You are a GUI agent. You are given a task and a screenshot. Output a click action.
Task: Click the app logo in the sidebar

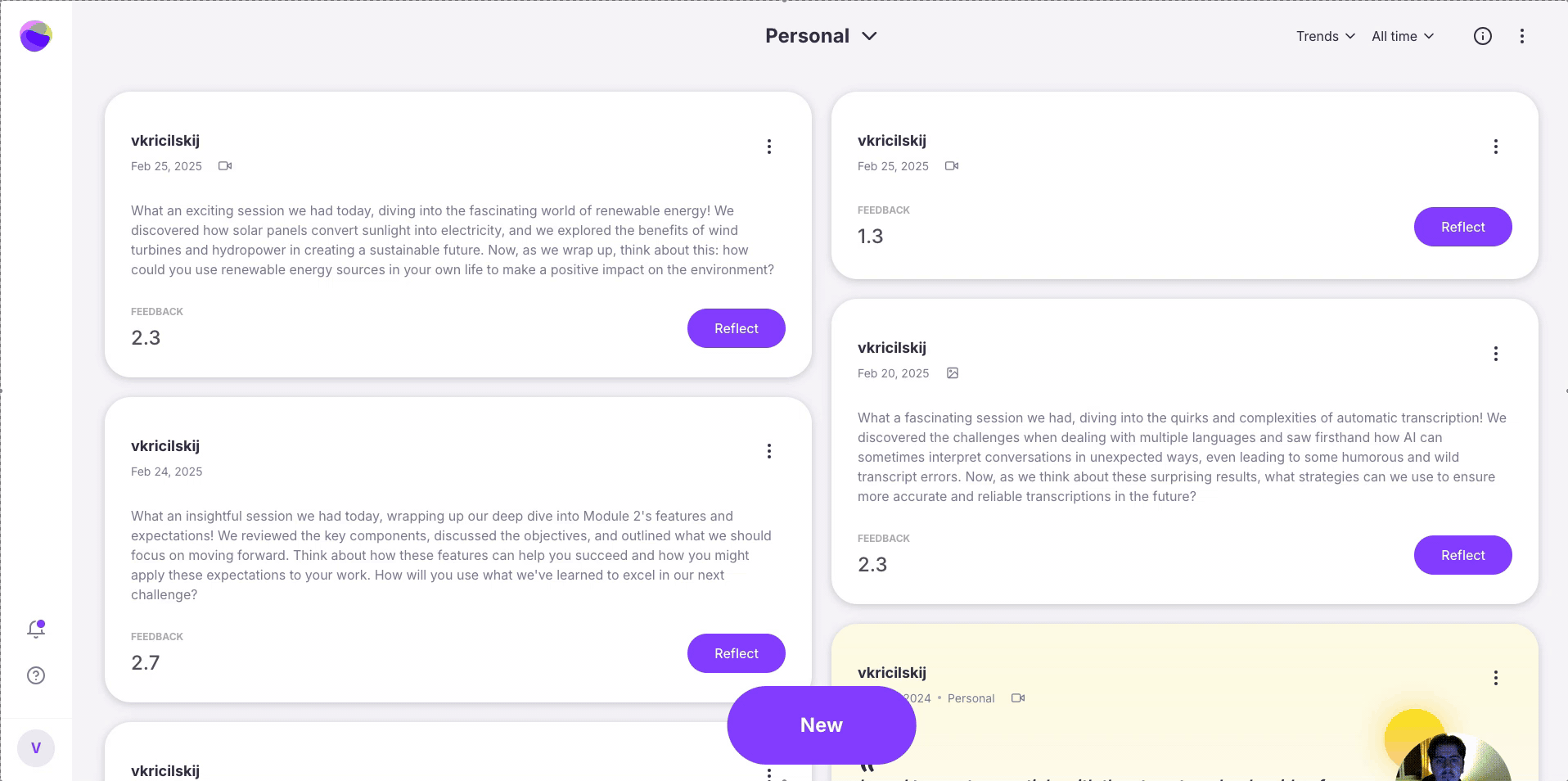click(x=36, y=36)
